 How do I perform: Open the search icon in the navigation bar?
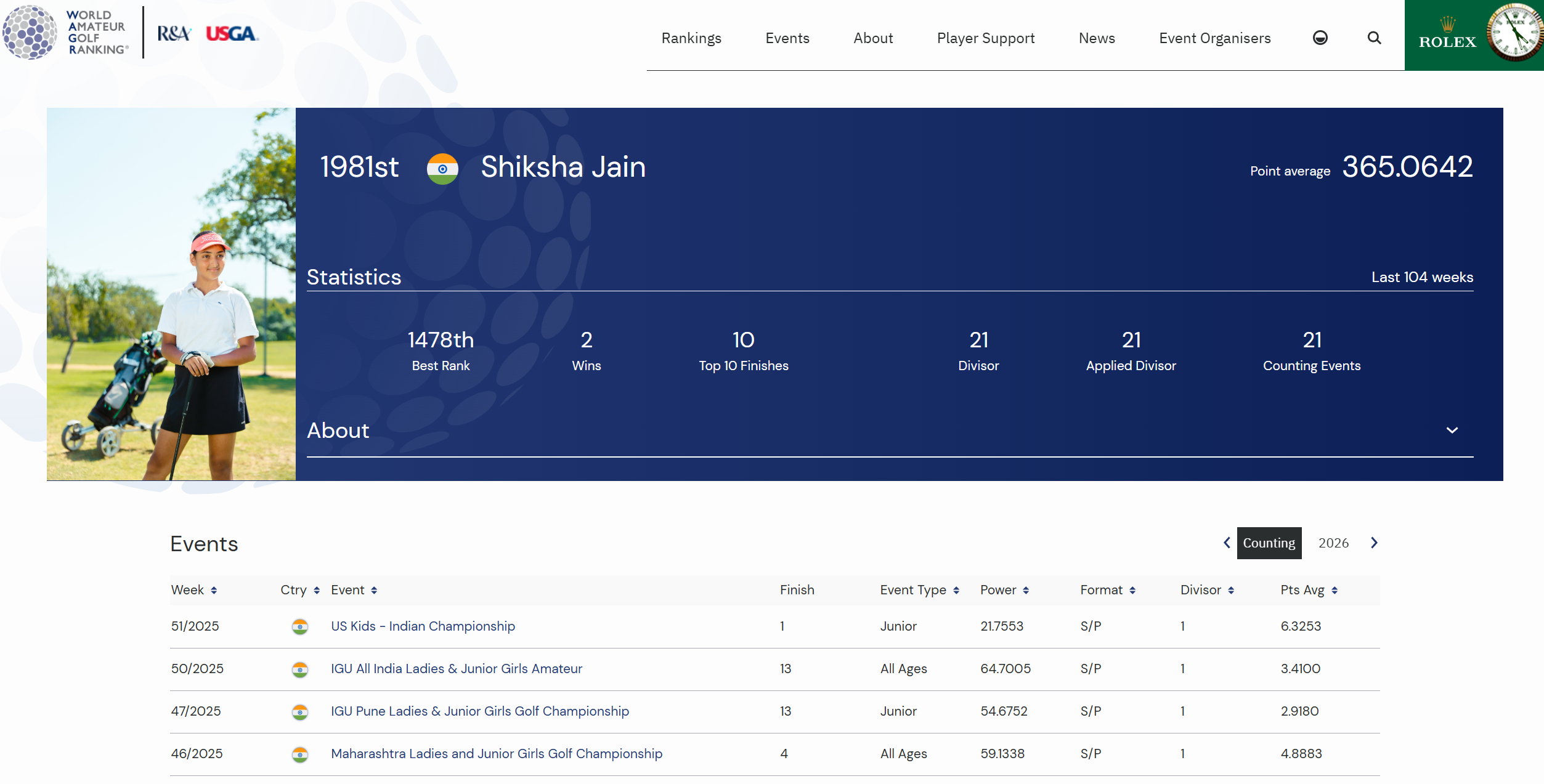[1374, 38]
